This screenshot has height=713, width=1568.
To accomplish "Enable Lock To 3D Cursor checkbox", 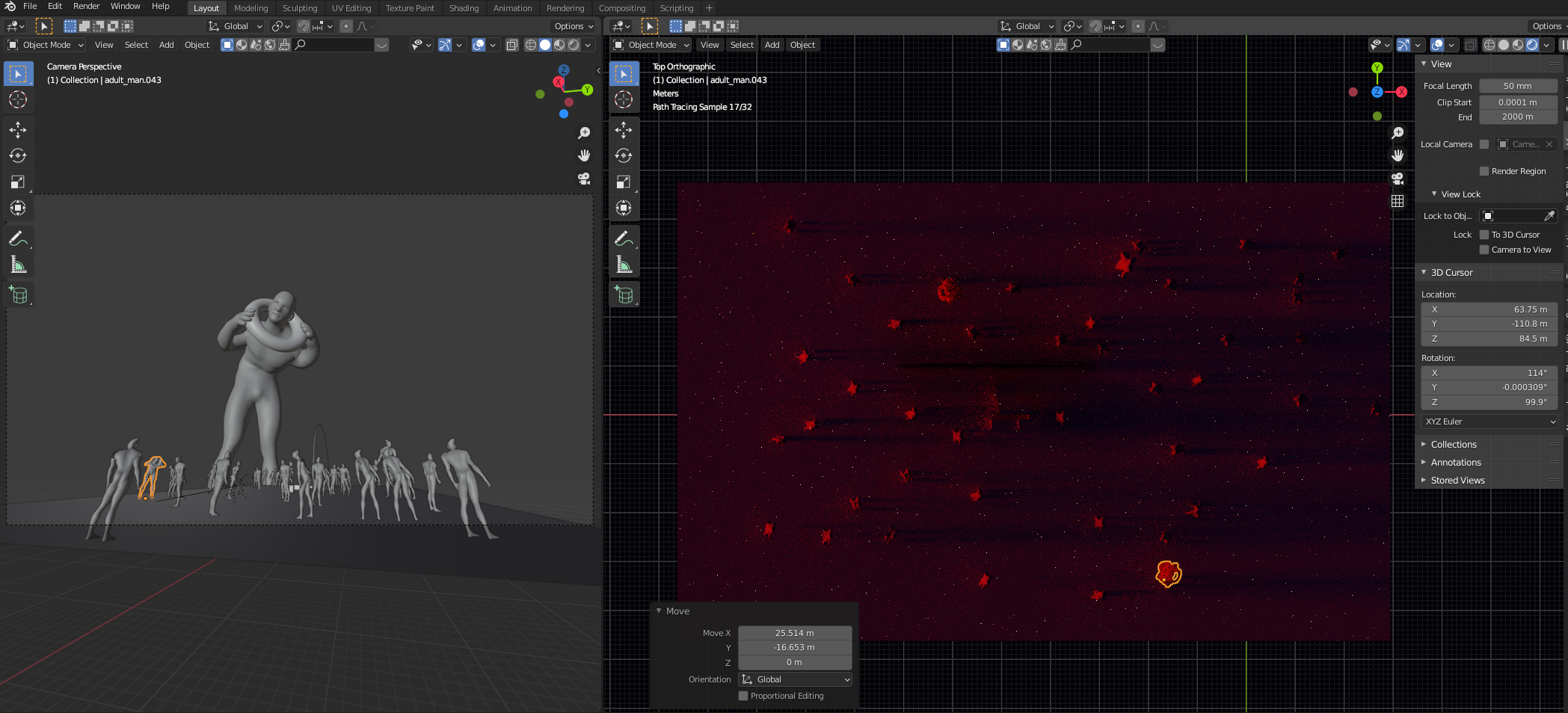I will tap(1484, 235).
